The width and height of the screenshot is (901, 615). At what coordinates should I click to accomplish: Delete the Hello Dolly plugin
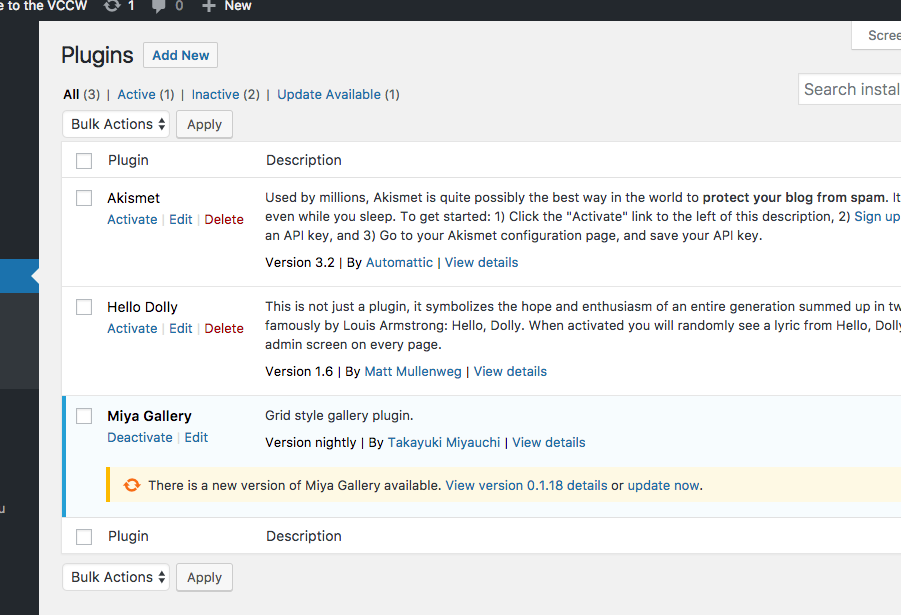(x=224, y=328)
